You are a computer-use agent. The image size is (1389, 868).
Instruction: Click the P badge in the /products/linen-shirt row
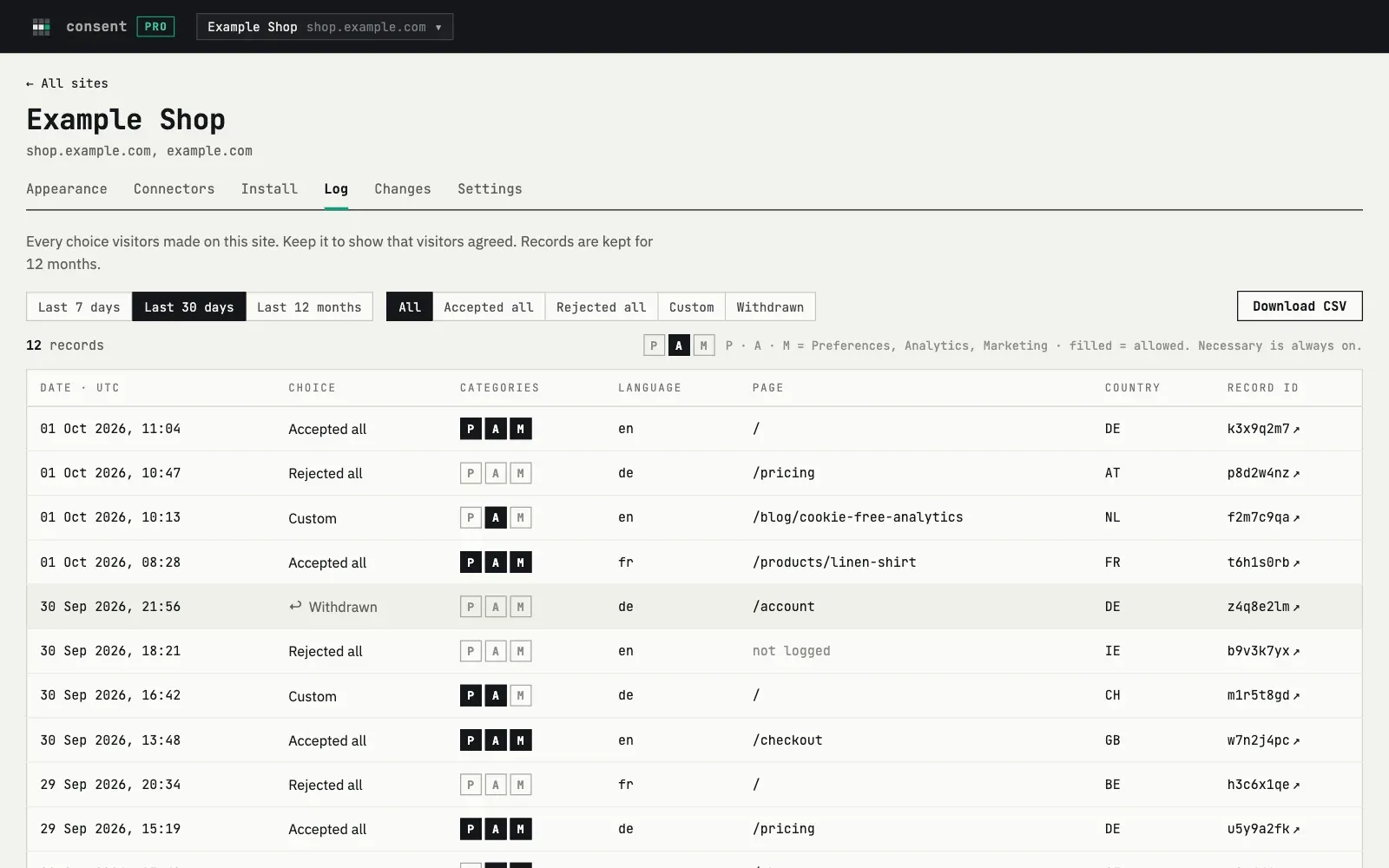point(471,562)
